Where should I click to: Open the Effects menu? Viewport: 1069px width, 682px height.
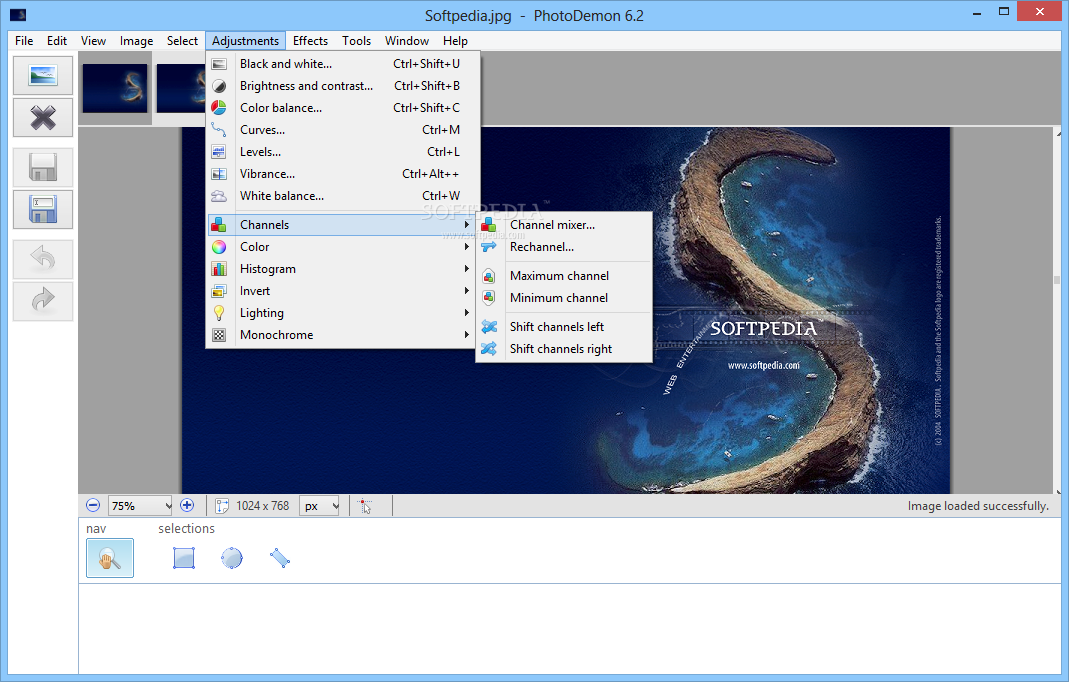[x=310, y=41]
